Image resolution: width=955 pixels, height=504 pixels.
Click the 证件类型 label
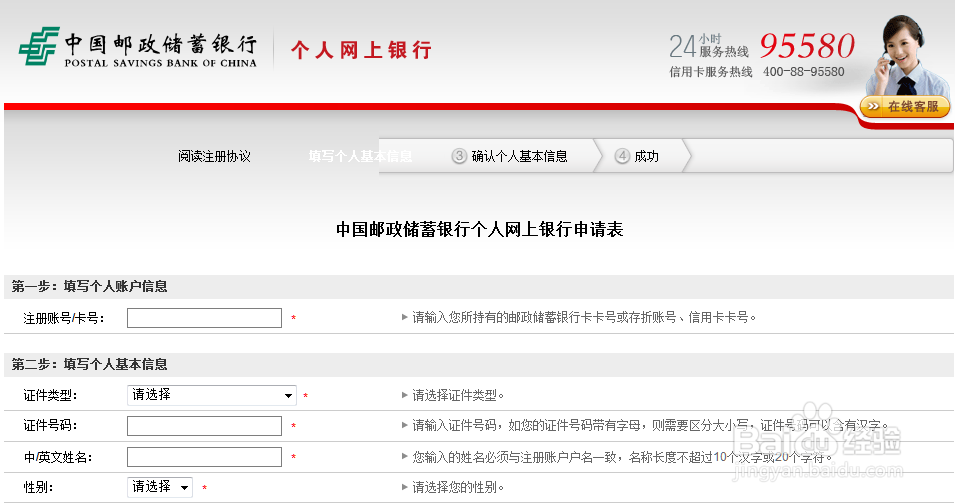tap(51, 396)
